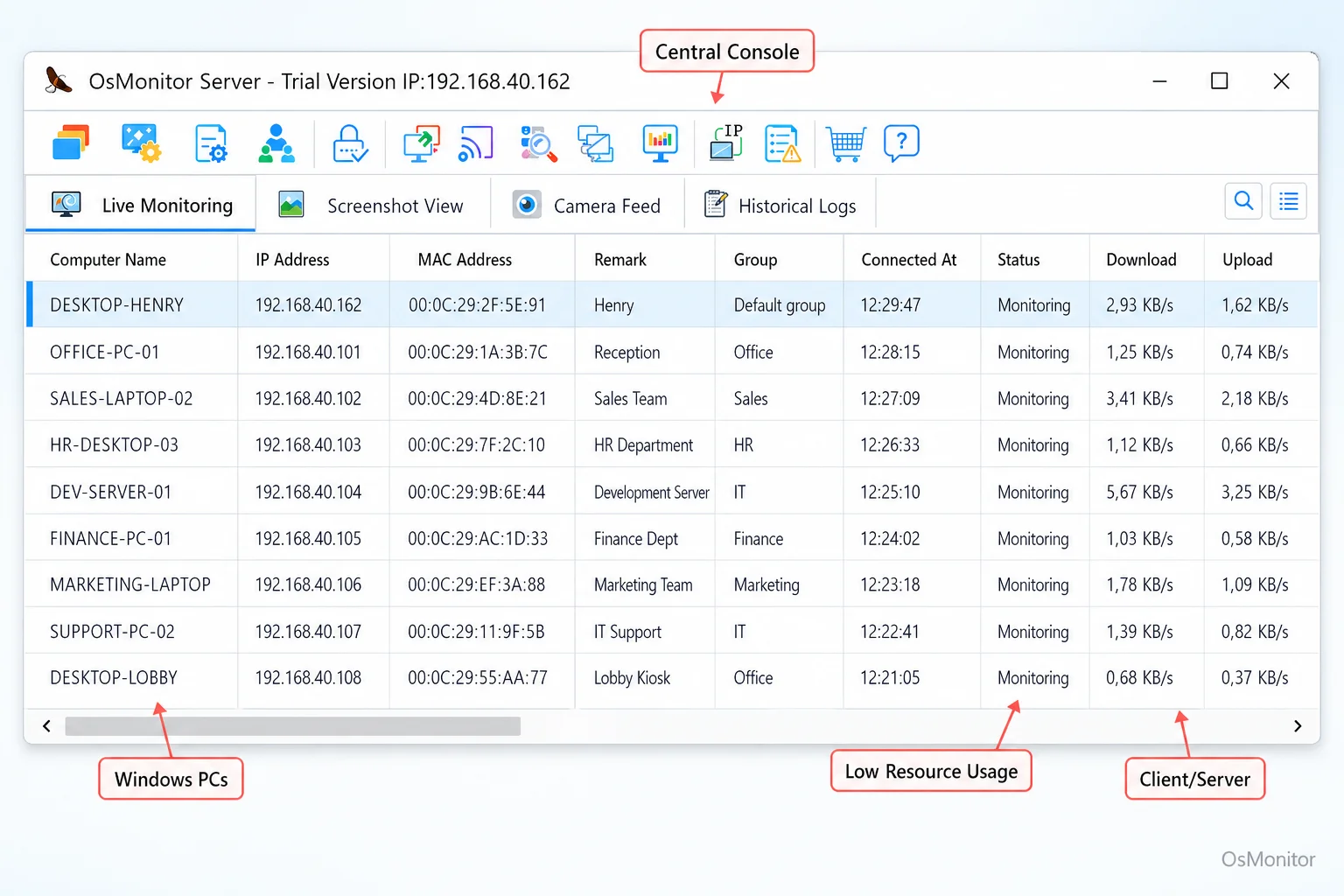Click connection time 12:22:41
Image resolution: width=1344 pixels, height=896 pixels.
(890, 631)
